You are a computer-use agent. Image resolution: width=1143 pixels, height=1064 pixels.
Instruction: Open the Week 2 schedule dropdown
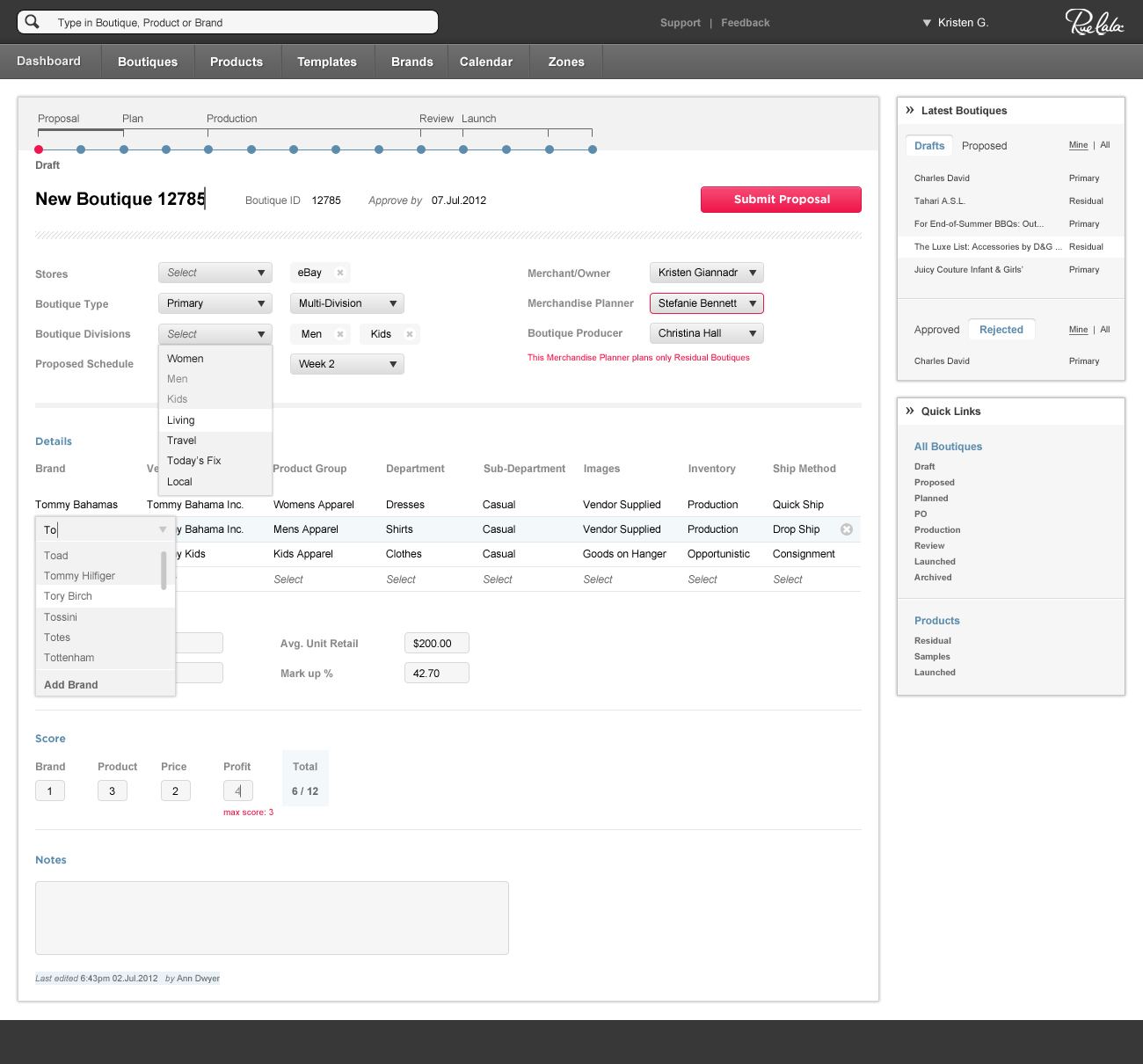click(347, 364)
